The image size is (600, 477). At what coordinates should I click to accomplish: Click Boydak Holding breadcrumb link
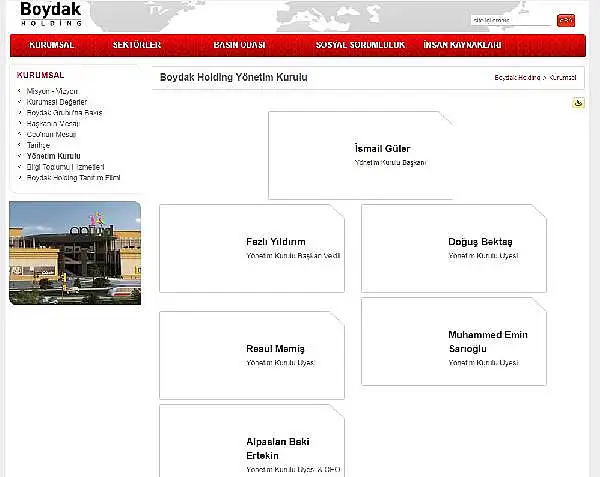point(517,77)
